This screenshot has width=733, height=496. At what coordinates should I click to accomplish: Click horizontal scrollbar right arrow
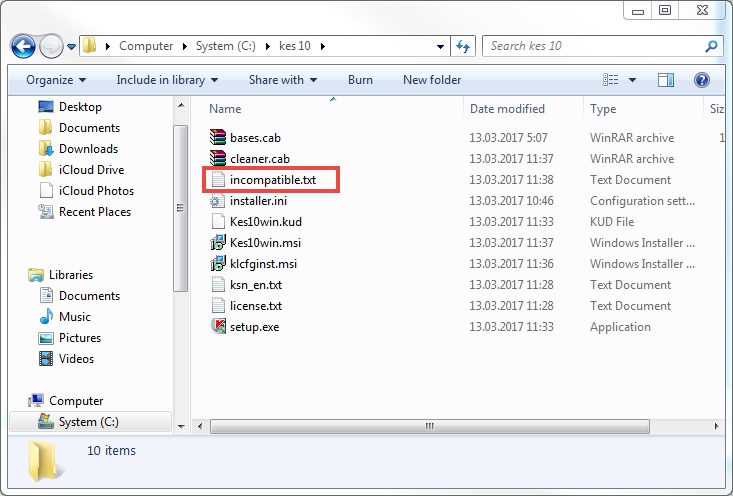(x=716, y=426)
